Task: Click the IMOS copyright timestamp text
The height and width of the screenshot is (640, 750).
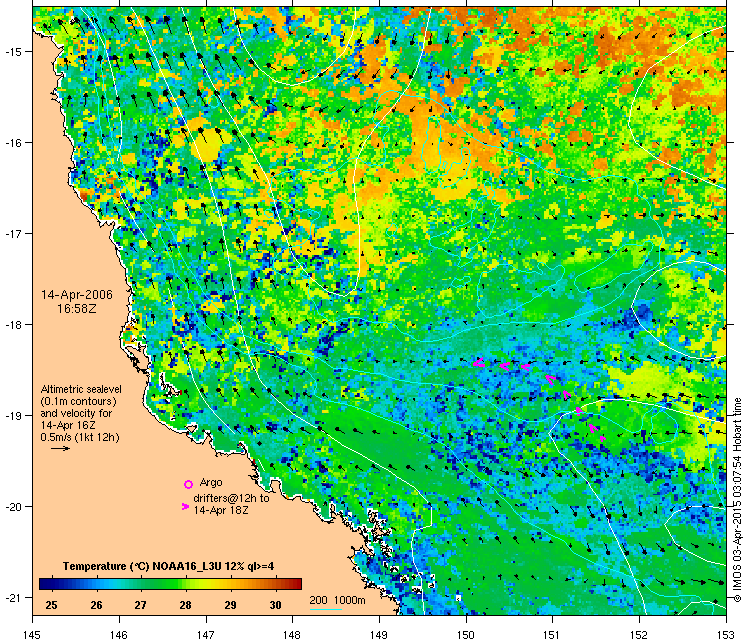Action: tap(737, 500)
